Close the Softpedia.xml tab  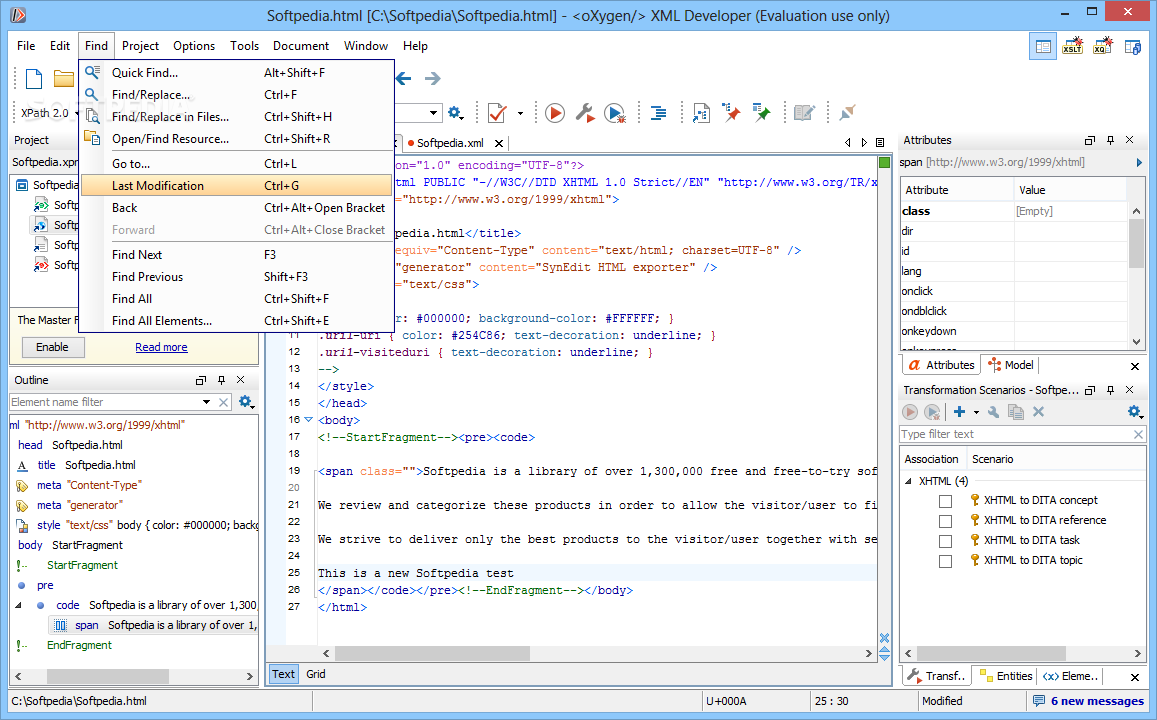[x=499, y=143]
